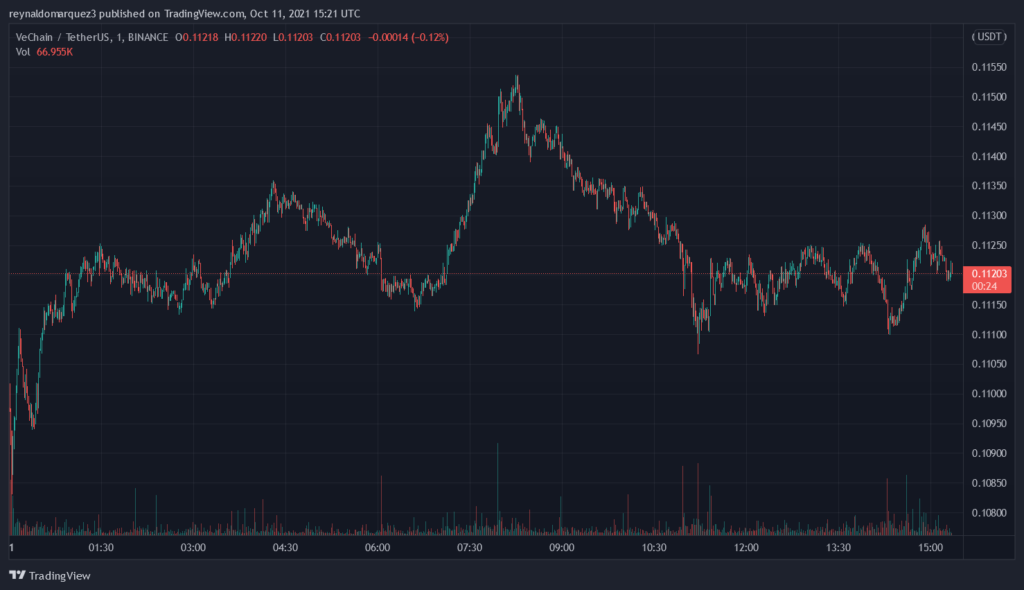The width and height of the screenshot is (1024, 590).
Task: Click the 01:30 time axis label
Action: coord(101,548)
